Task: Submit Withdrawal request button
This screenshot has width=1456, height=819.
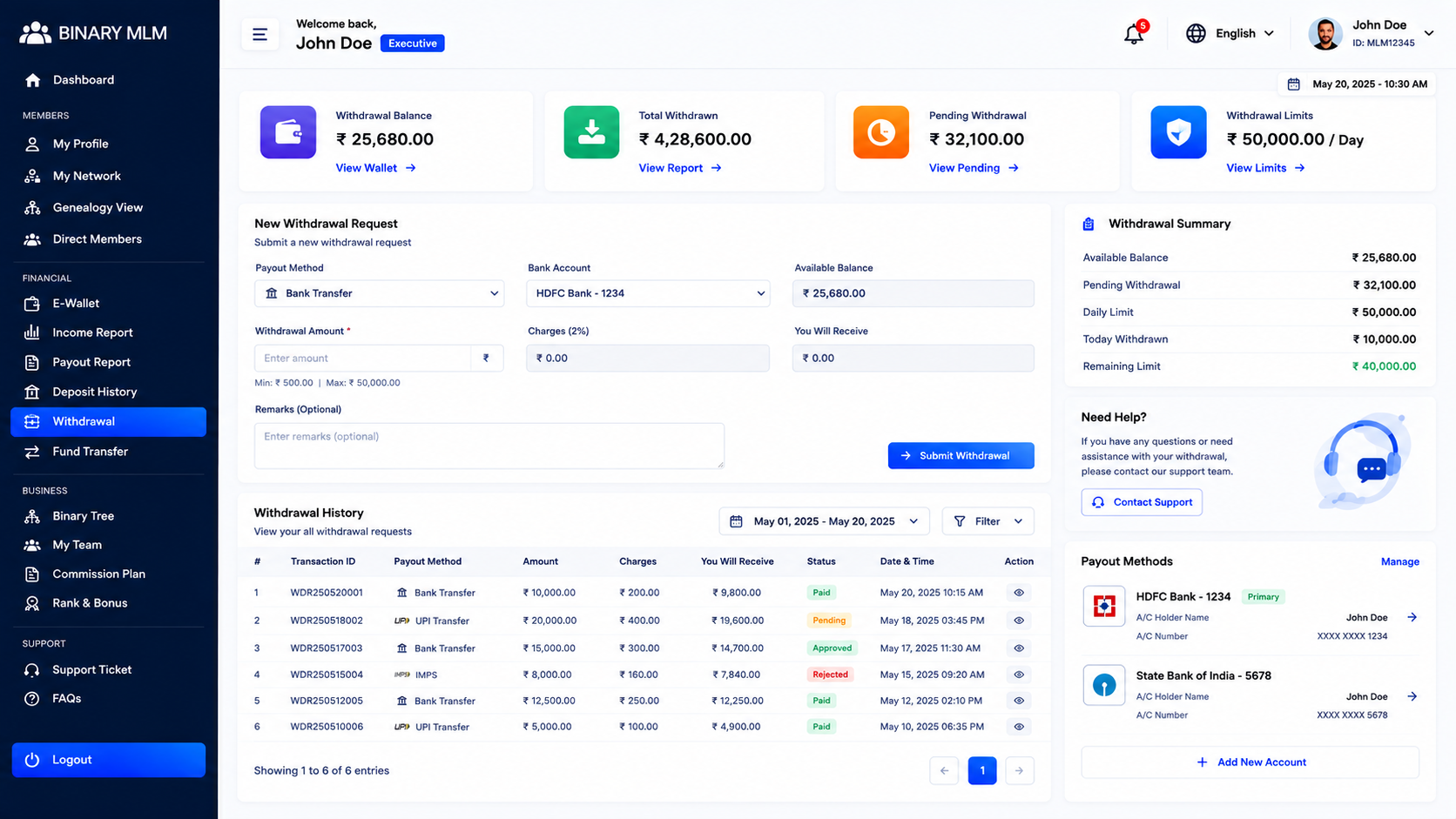Action: click(961, 455)
